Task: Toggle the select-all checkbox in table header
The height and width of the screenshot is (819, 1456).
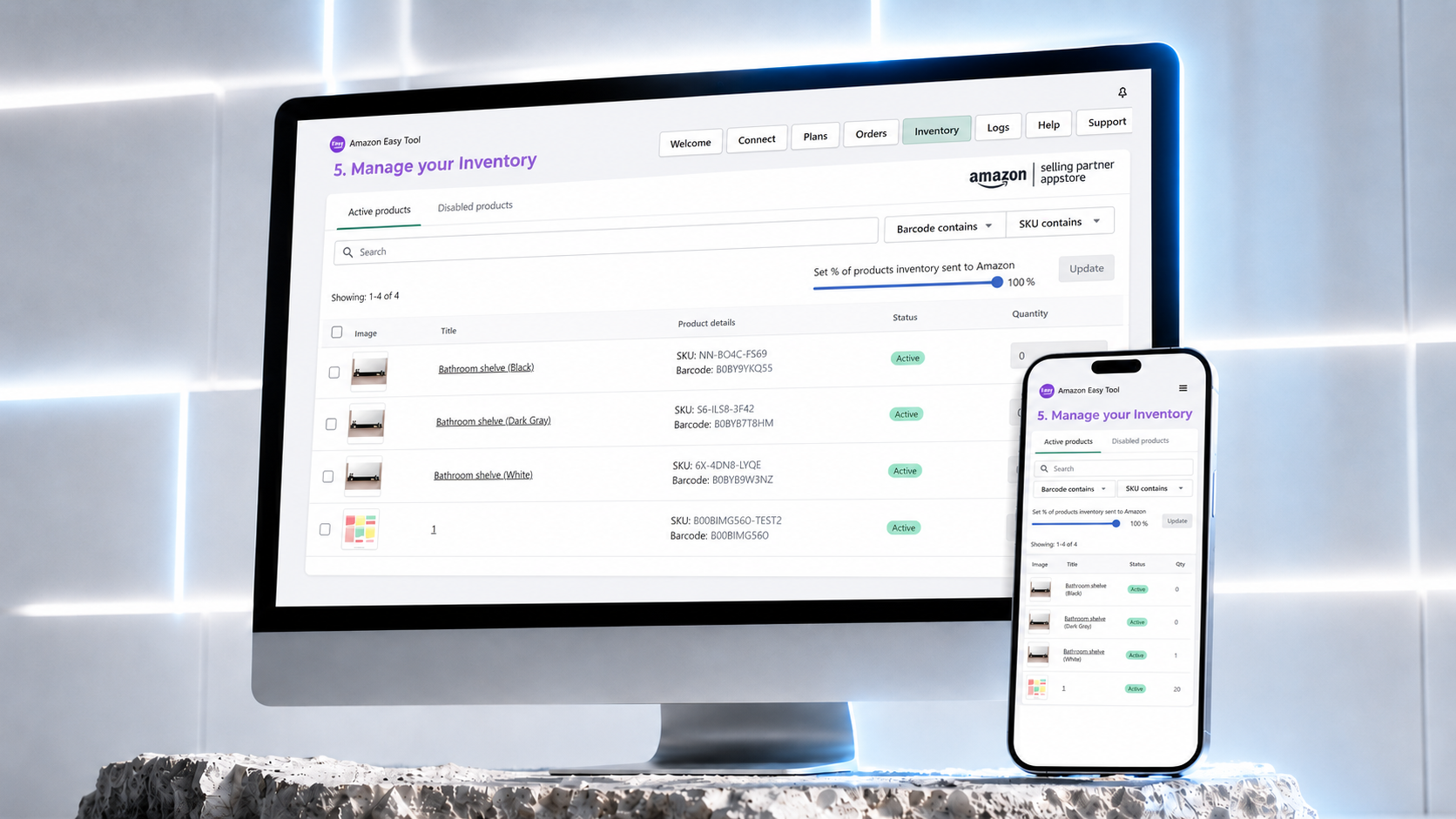Action: tap(337, 332)
